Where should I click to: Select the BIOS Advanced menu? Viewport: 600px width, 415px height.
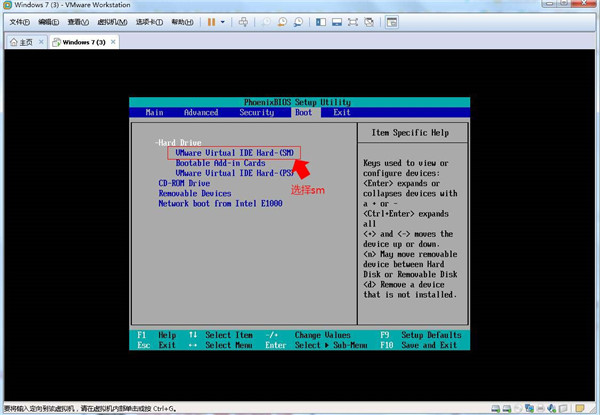pyautogui.click(x=201, y=112)
